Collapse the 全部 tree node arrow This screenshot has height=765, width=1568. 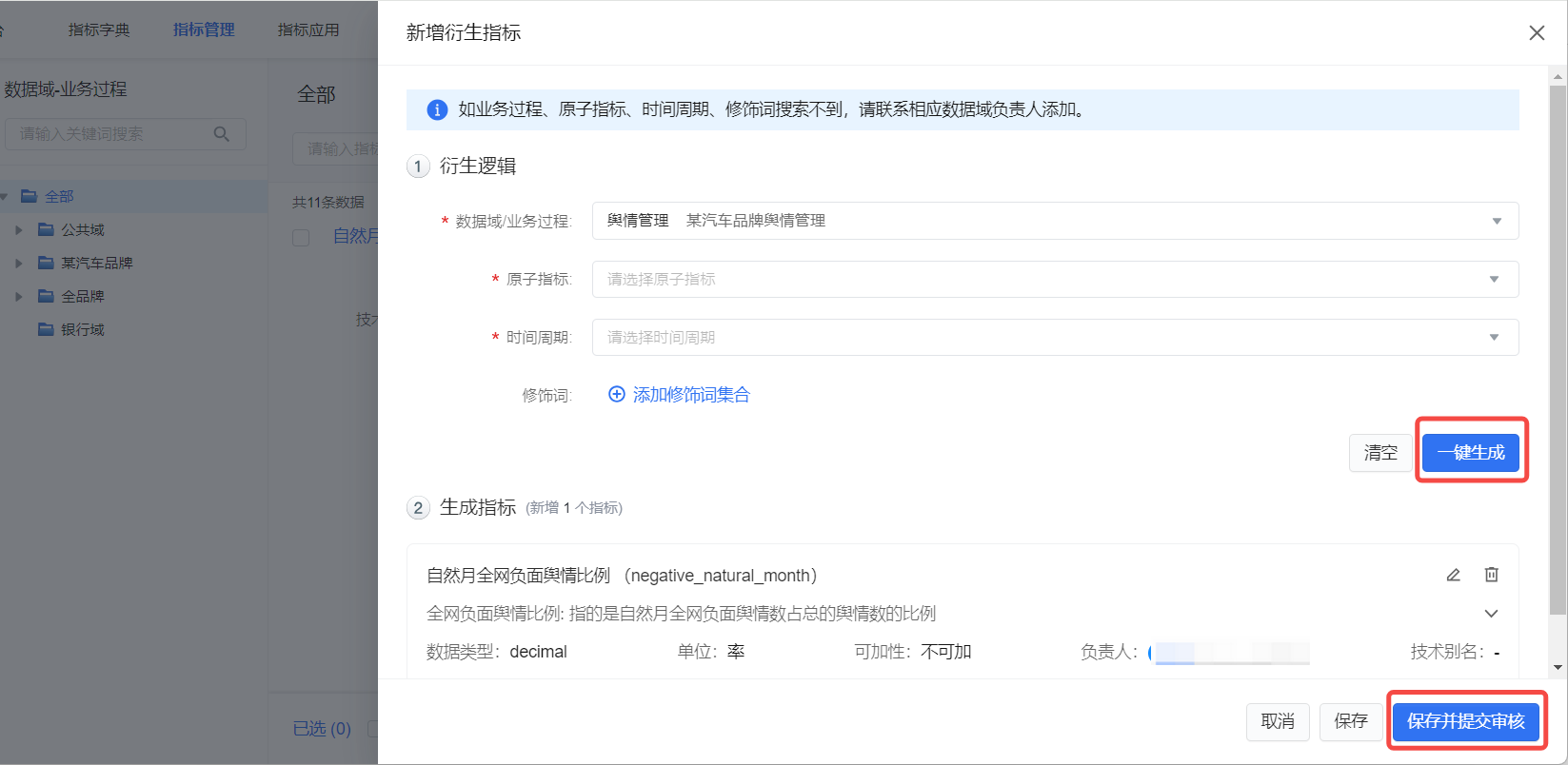pos(5,196)
